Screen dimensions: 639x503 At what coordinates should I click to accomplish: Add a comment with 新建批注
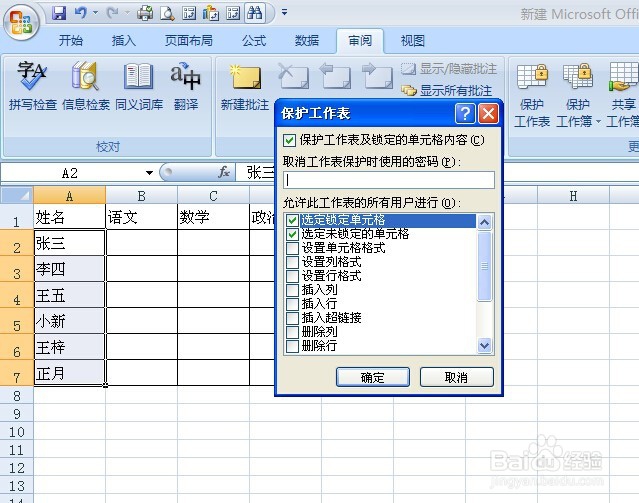tap(245, 86)
